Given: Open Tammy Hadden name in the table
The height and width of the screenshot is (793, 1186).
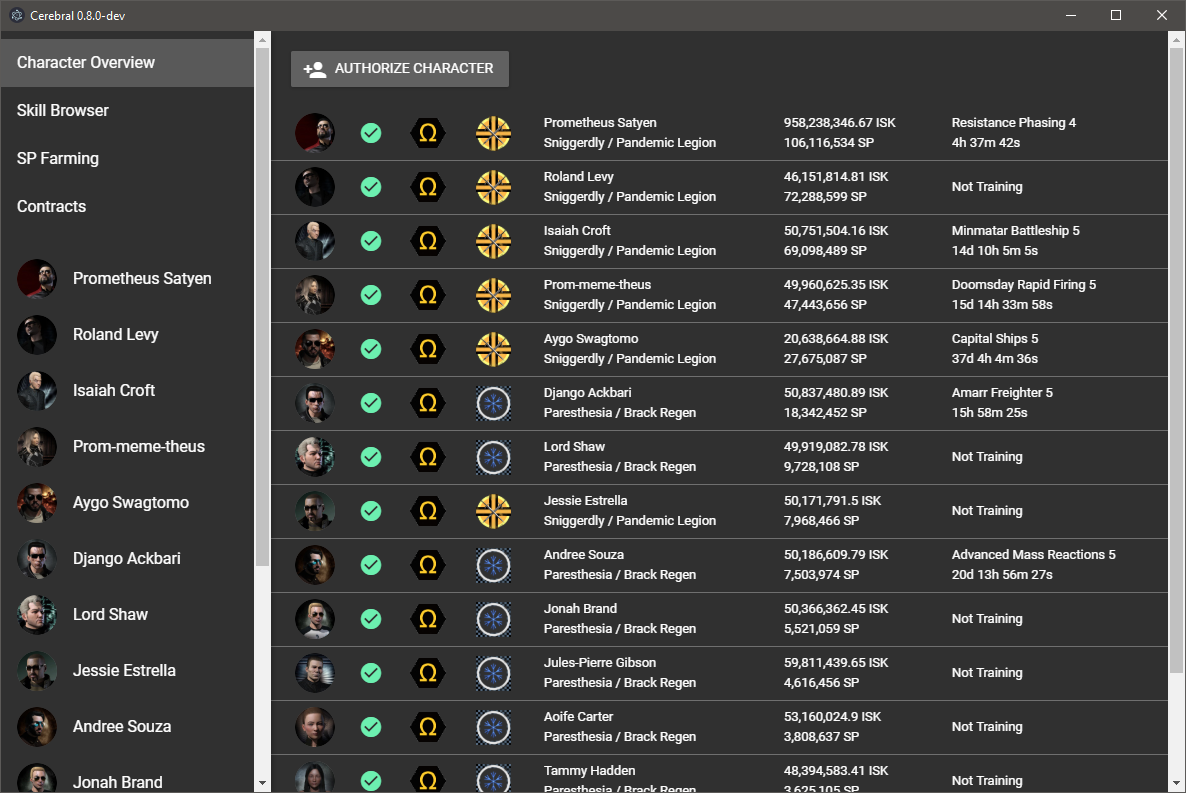Looking at the screenshot, I should 589,770.
